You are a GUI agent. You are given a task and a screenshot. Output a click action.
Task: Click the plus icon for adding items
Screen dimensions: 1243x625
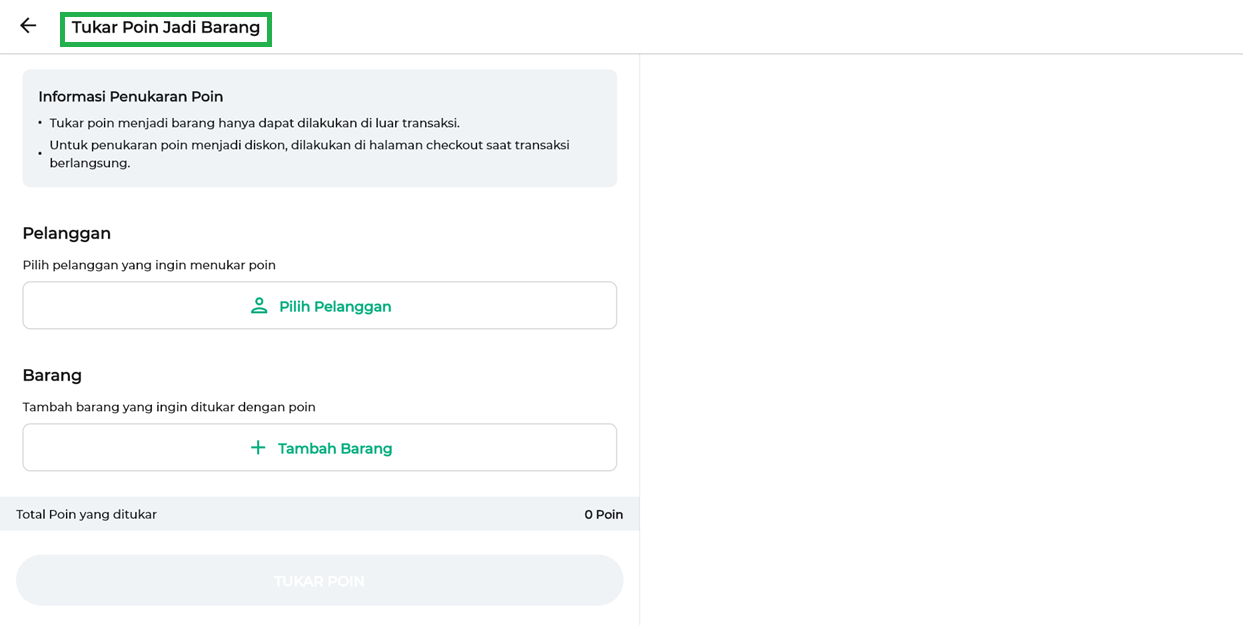[258, 448]
